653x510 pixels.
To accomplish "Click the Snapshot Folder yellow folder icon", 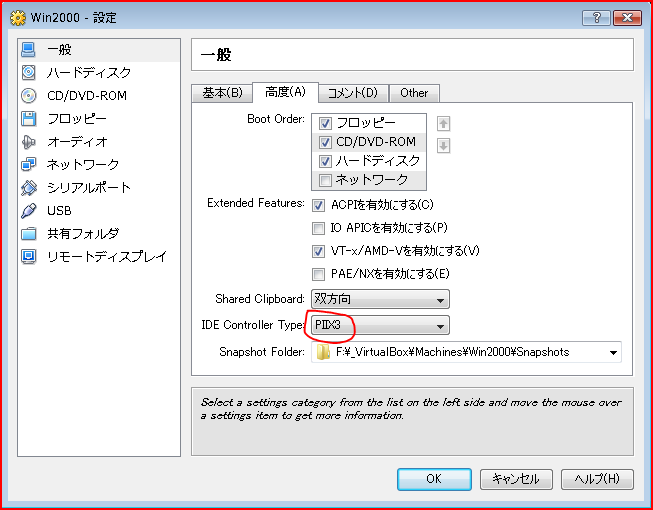I will [324, 352].
